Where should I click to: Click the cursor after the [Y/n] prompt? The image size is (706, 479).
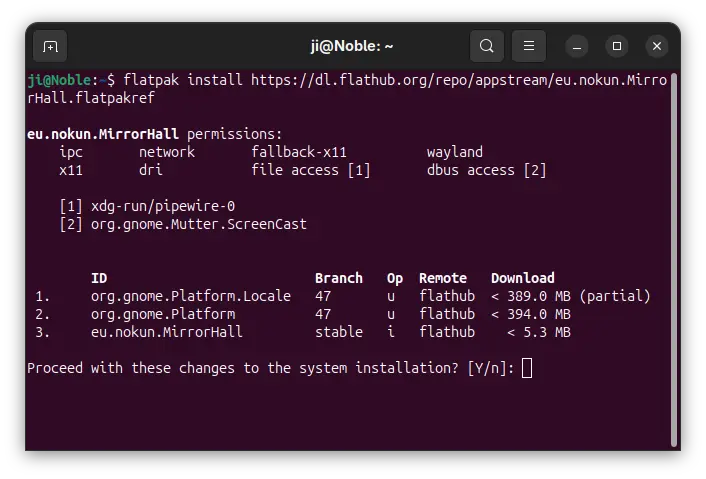click(x=527, y=368)
